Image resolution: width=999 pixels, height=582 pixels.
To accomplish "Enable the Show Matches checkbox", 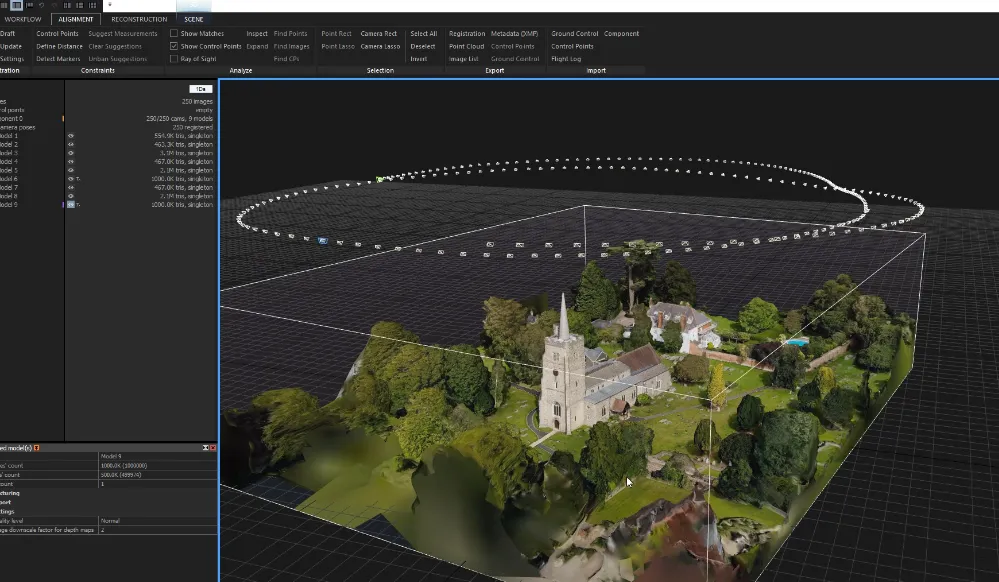I will coord(174,34).
